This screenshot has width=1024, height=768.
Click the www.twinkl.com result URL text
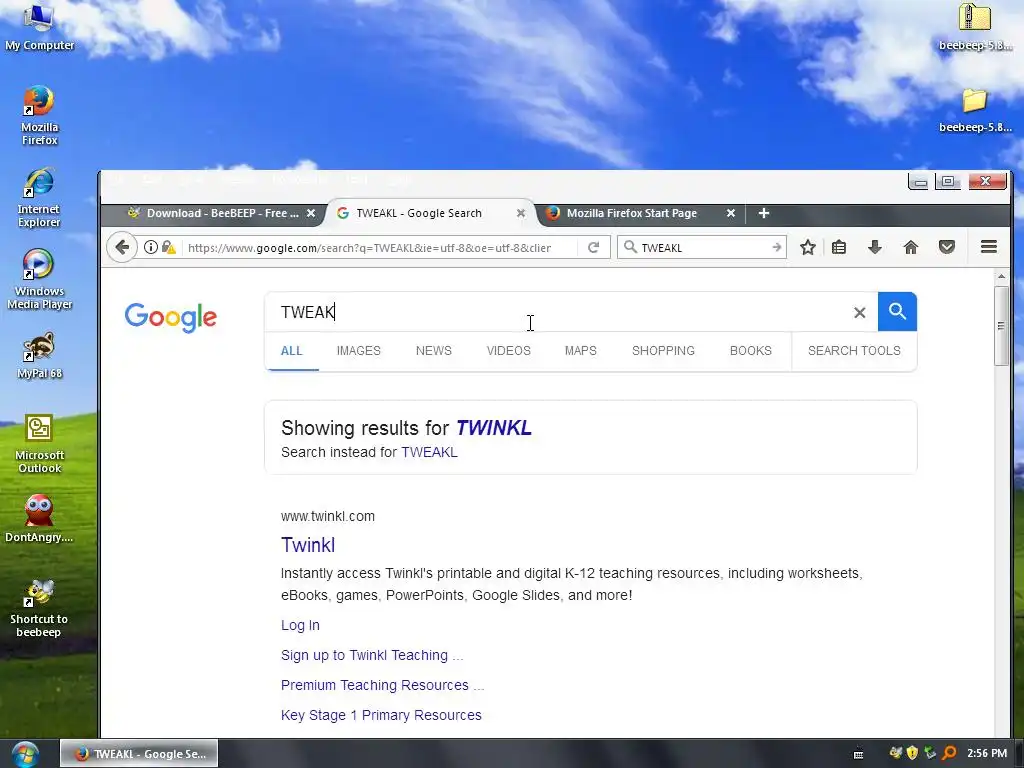pos(328,516)
